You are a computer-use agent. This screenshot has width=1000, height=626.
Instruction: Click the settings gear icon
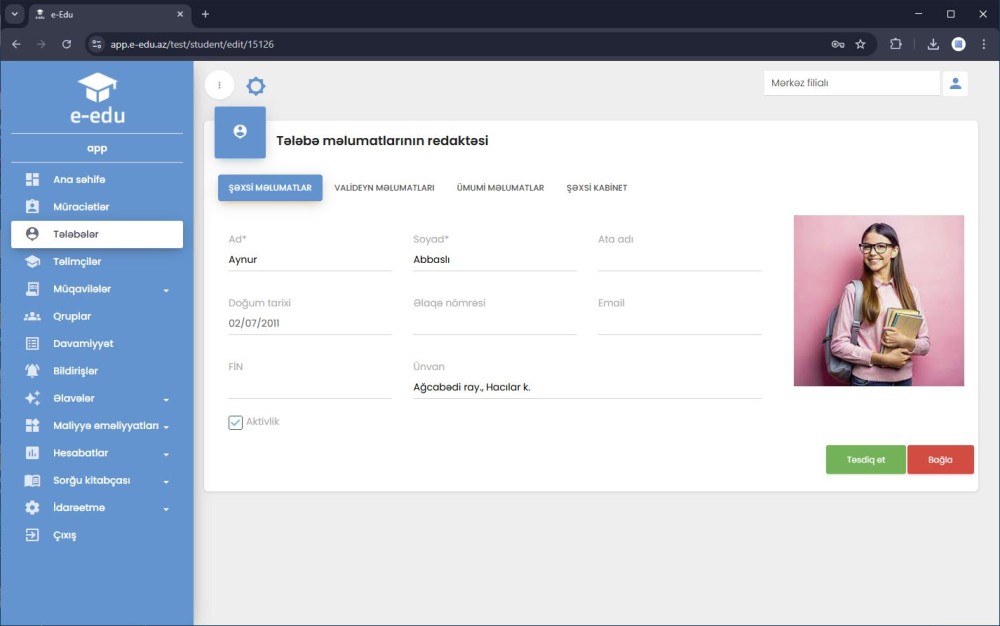(256, 85)
